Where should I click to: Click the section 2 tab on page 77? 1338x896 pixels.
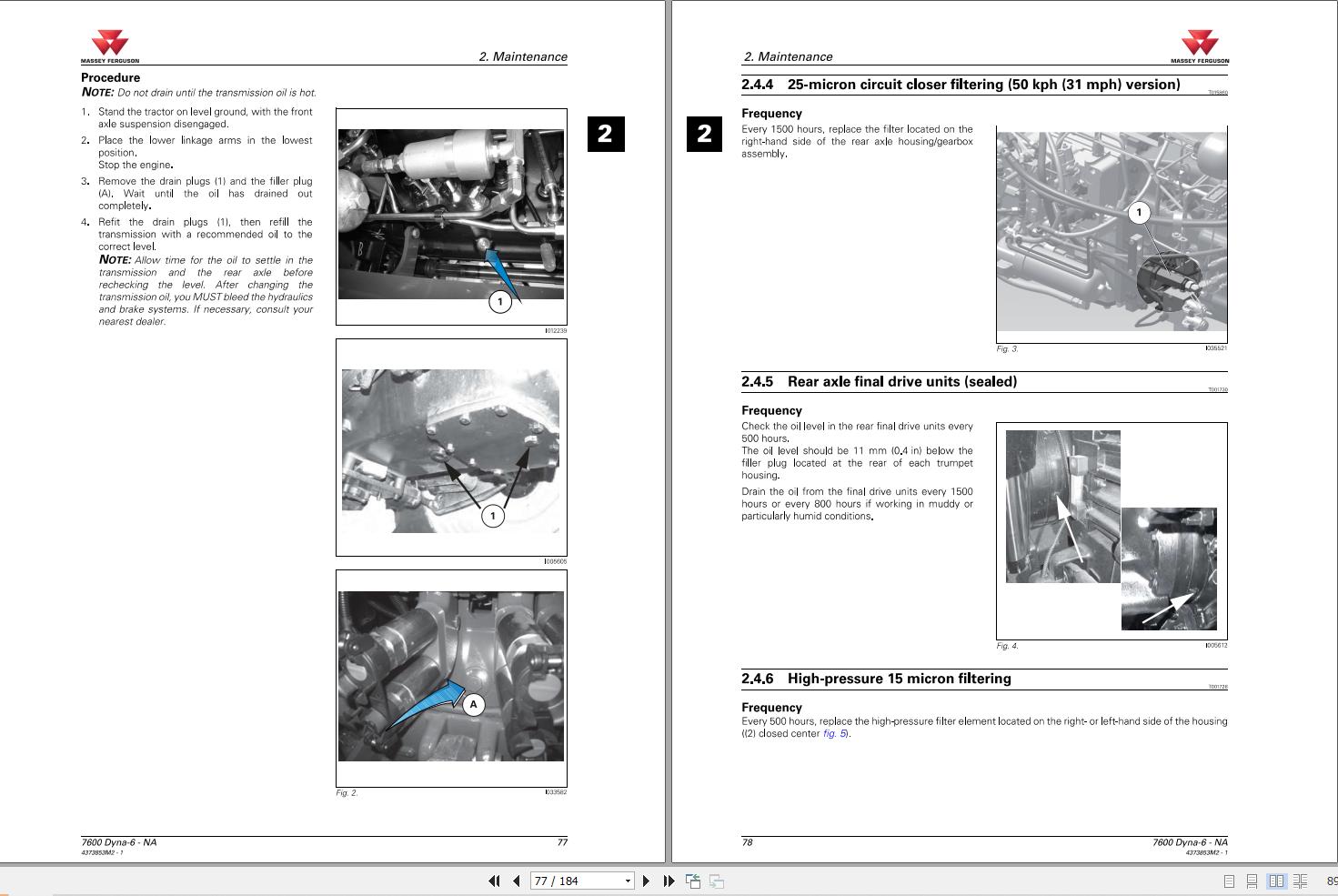coord(605,134)
